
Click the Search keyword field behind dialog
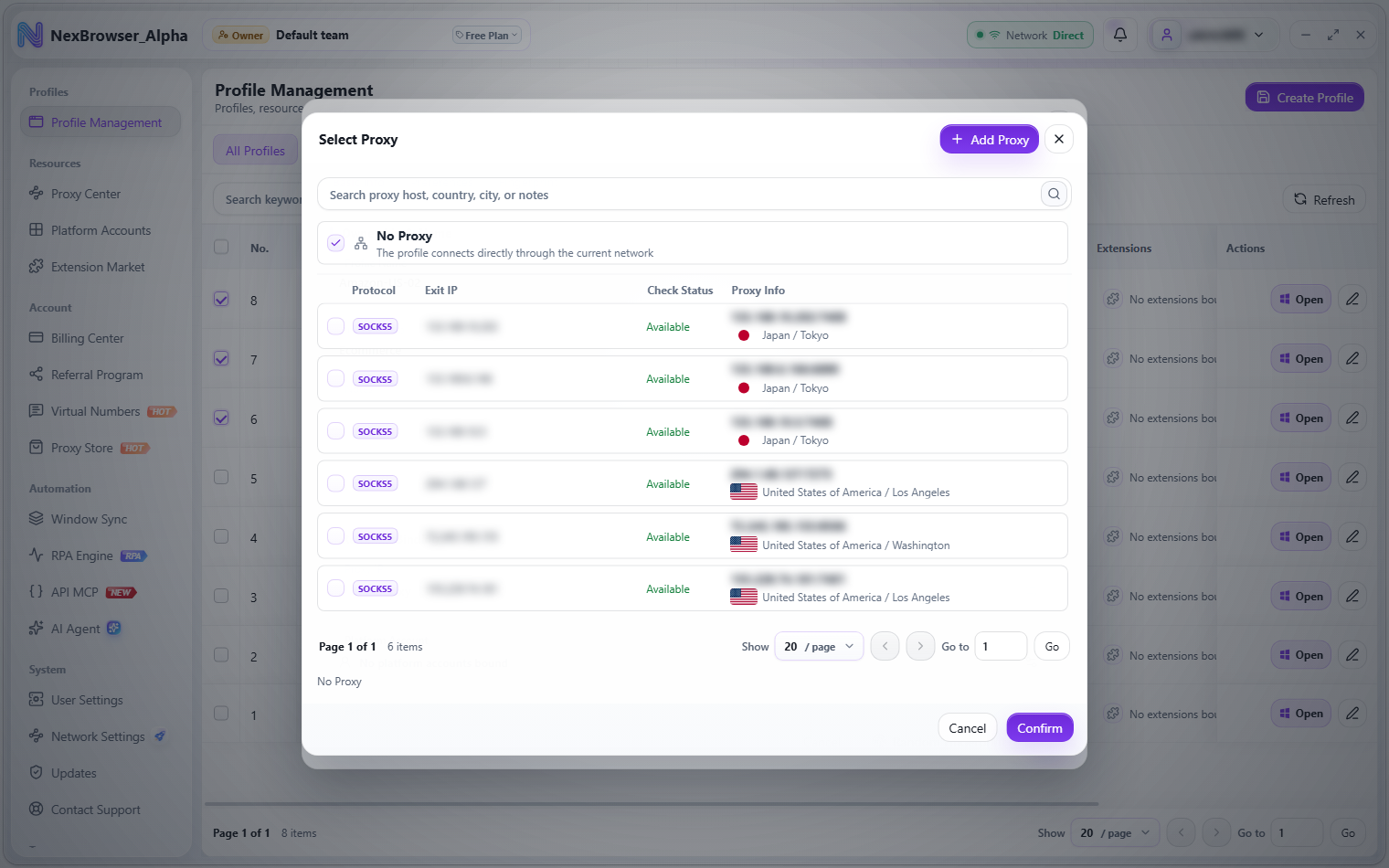point(260,199)
